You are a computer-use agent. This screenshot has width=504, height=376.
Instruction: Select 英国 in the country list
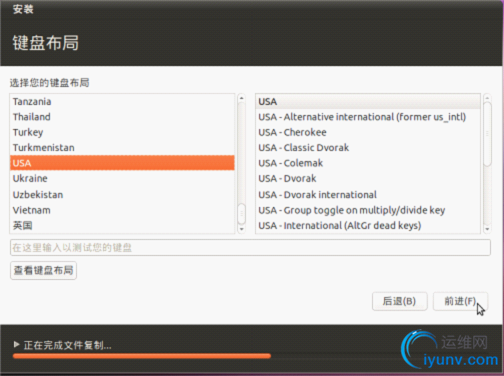(122, 226)
